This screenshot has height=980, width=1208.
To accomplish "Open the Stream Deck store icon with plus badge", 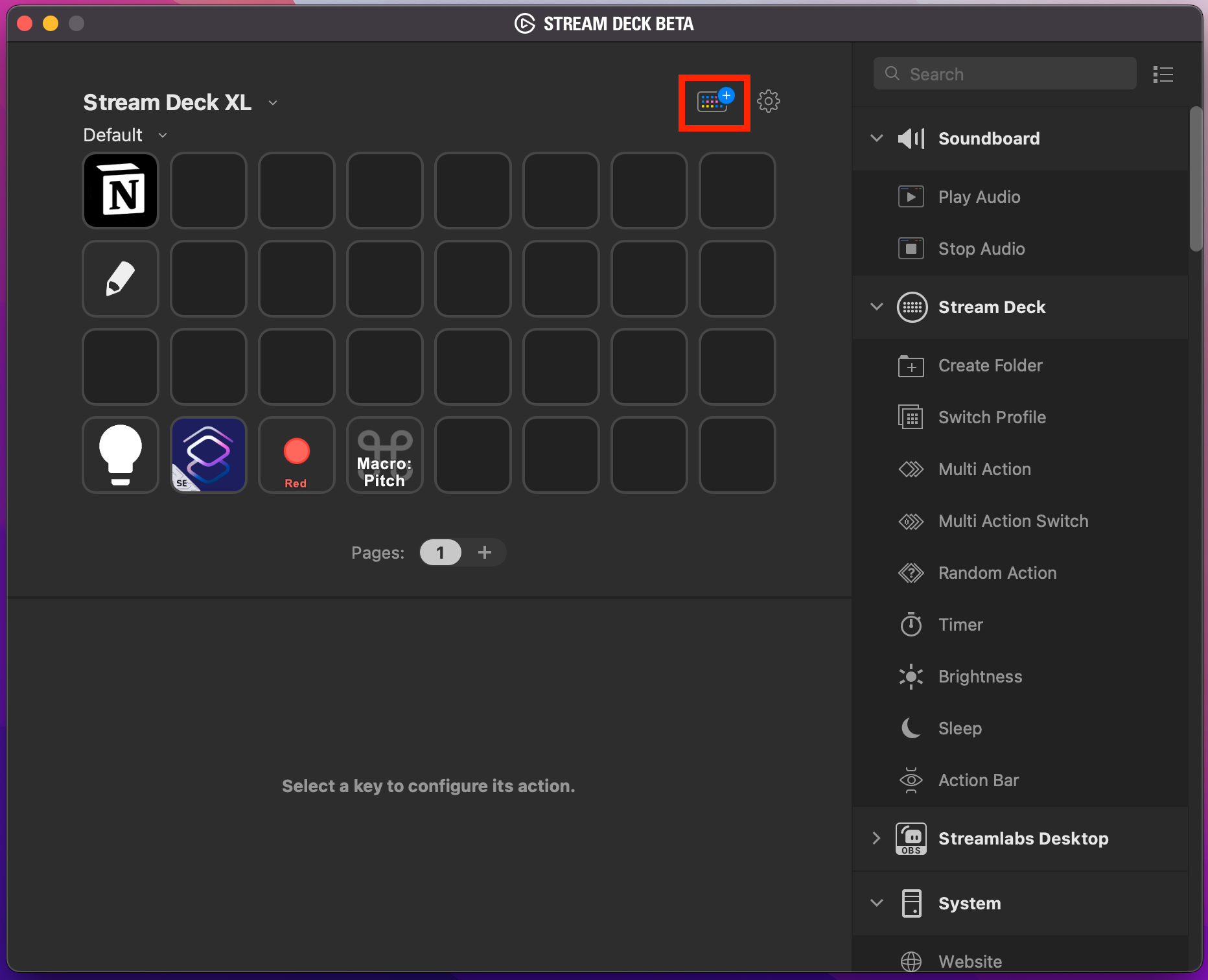I will (x=715, y=102).
